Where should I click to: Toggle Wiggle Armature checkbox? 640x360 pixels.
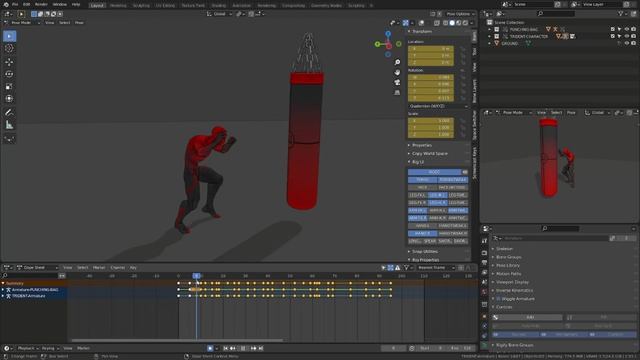(498, 299)
